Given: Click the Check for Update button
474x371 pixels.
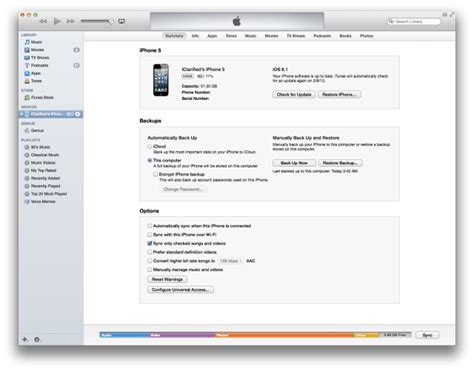Looking at the screenshot, I should click(294, 94).
